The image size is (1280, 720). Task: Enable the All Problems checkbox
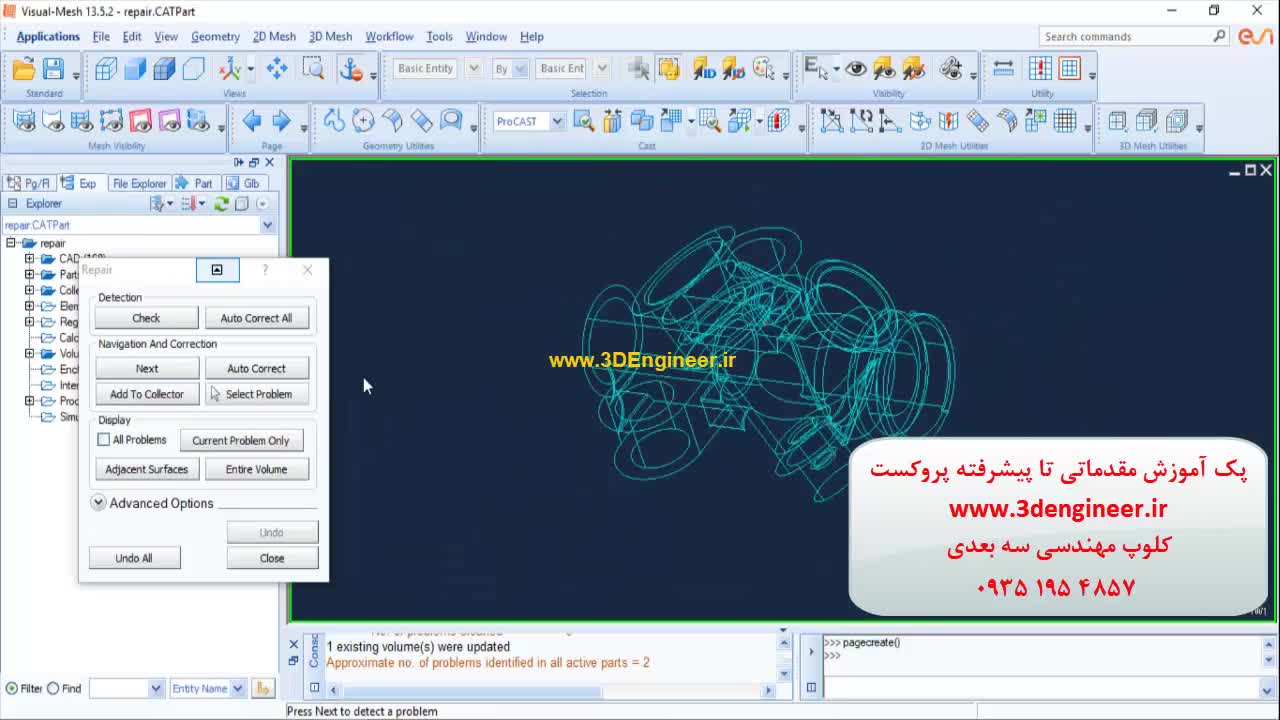click(104, 440)
